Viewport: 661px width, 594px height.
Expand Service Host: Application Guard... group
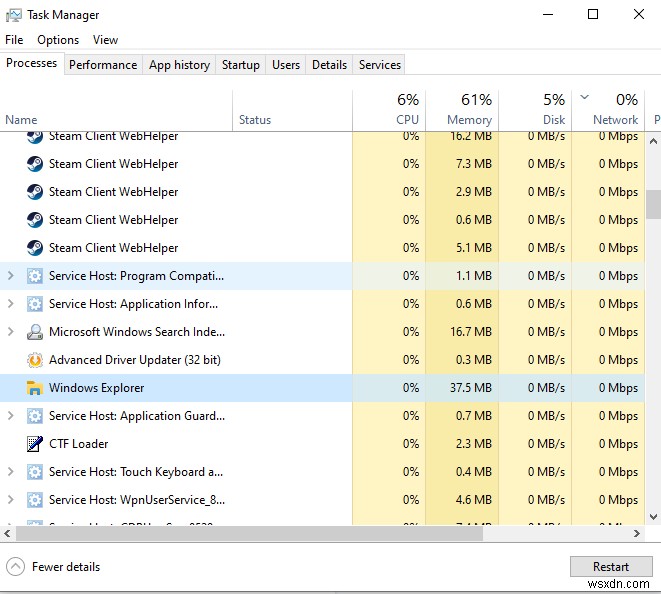(11, 416)
